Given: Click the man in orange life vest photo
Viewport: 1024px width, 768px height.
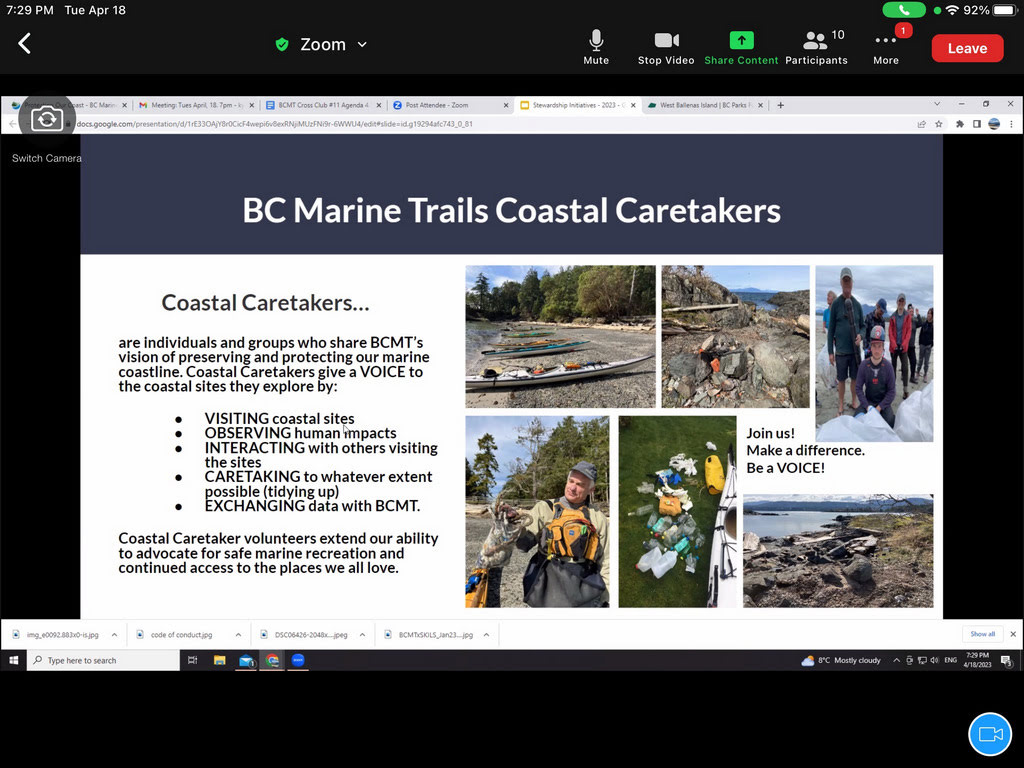Looking at the screenshot, I should point(537,512).
